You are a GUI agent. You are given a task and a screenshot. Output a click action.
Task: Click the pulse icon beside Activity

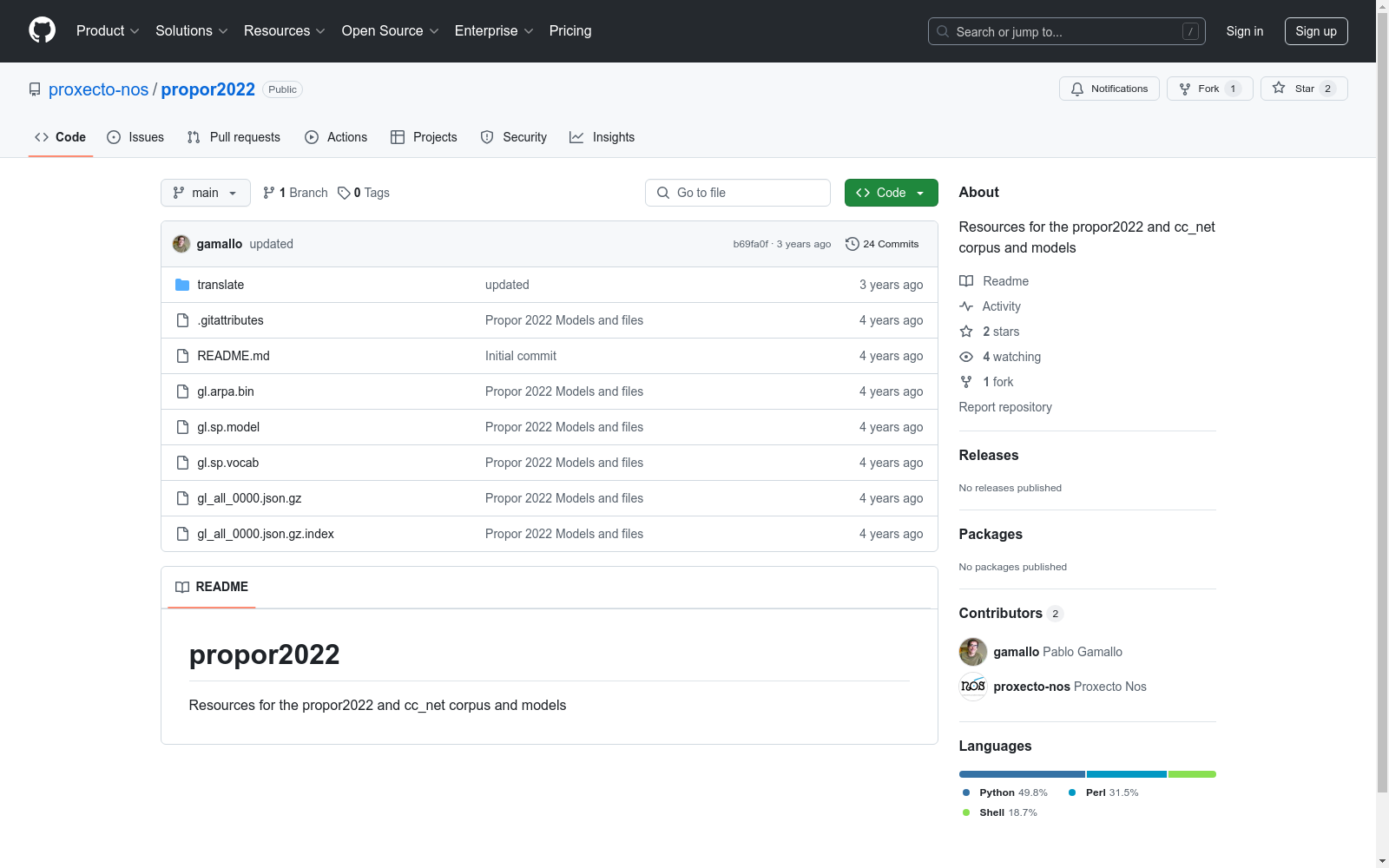tap(966, 306)
